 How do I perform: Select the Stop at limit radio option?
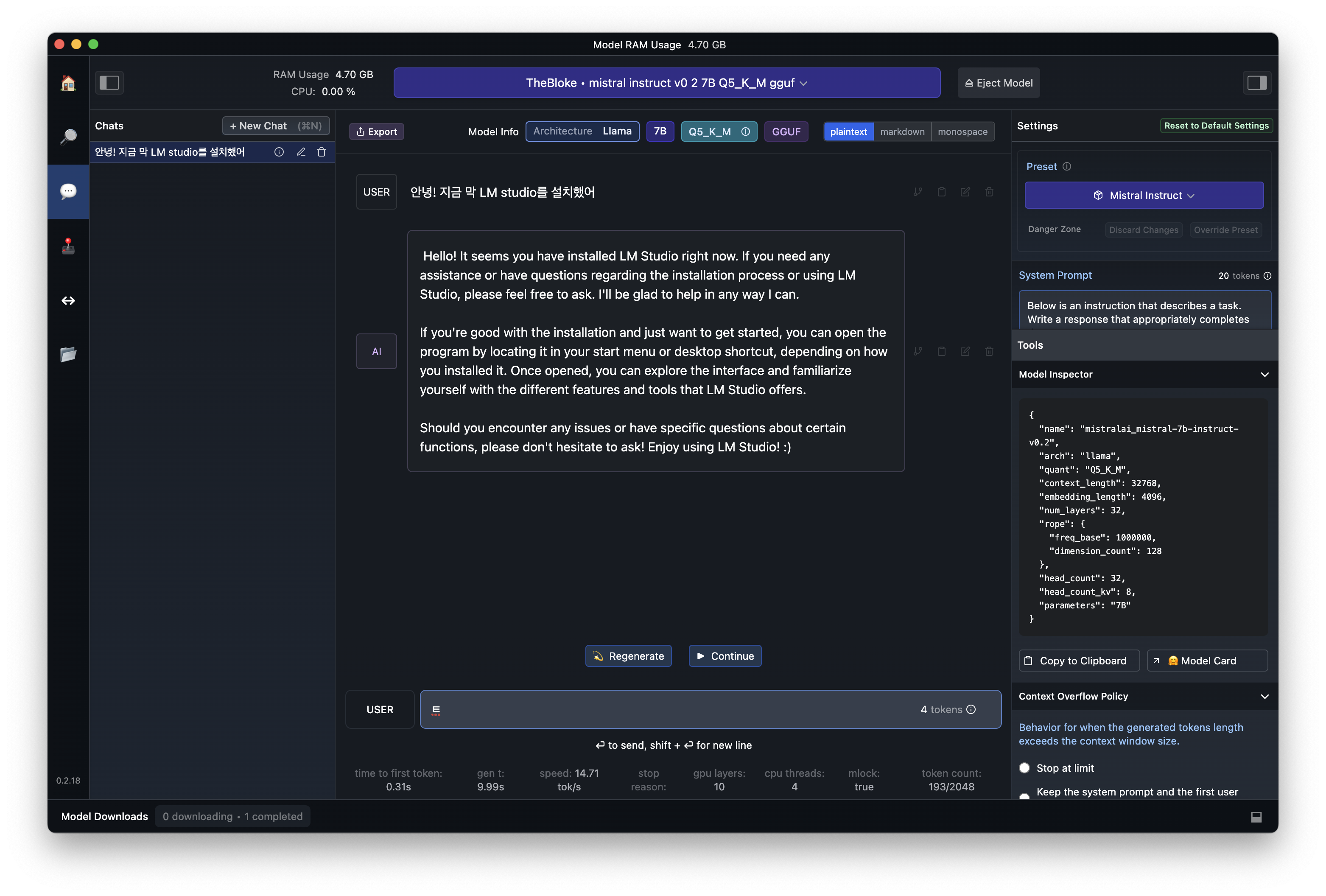click(x=1024, y=767)
